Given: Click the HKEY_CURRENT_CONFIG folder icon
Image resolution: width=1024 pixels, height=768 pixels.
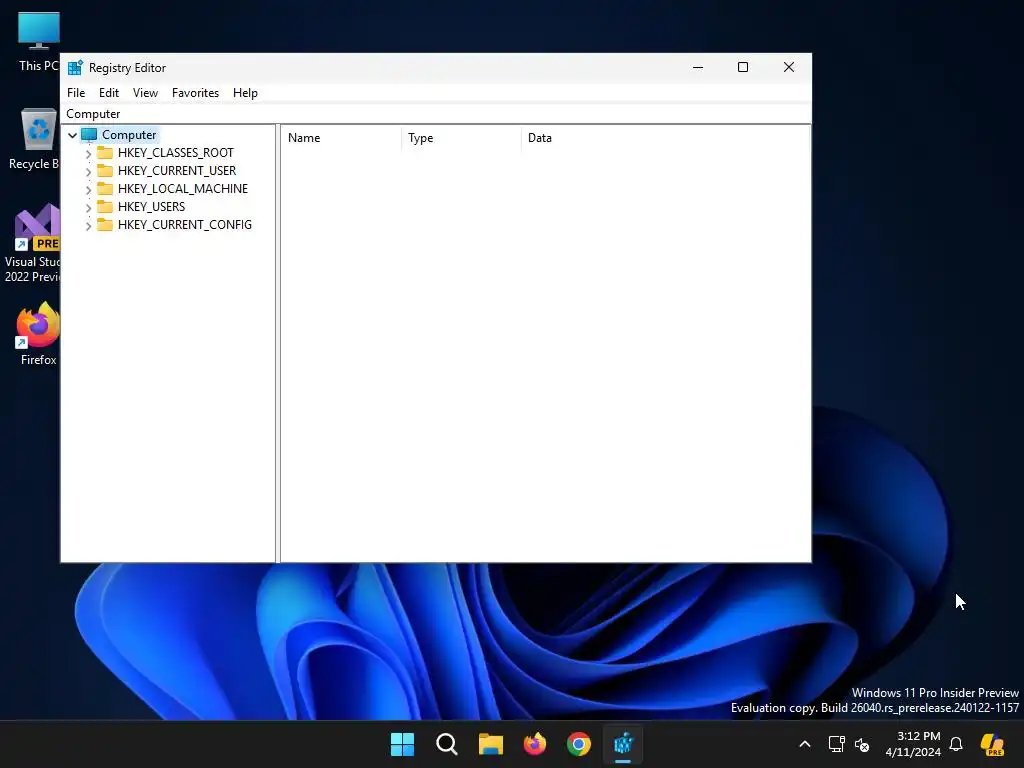Looking at the screenshot, I should (x=104, y=225).
